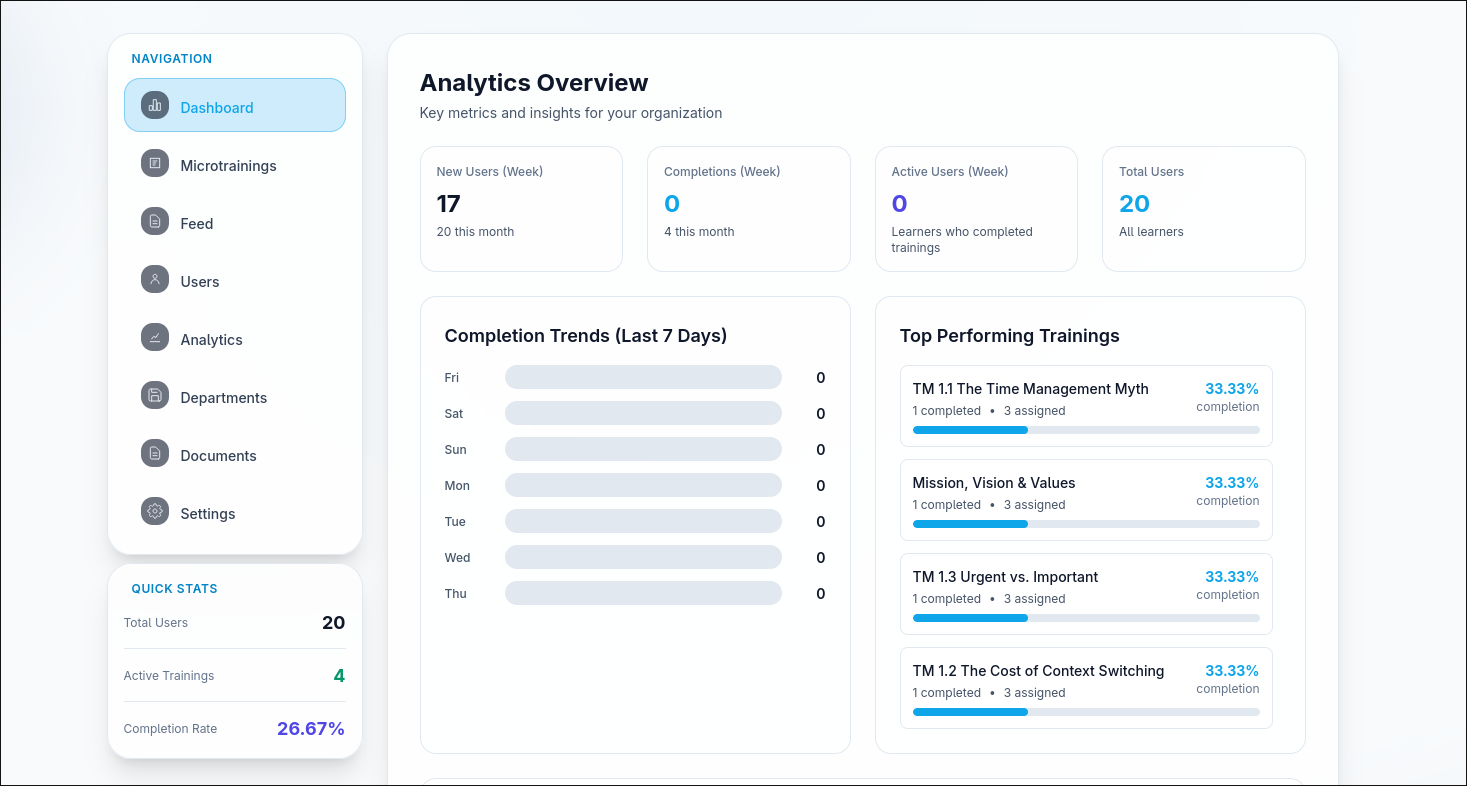The image size is (1467, 786).
Task: Click the Friday completion trend bar
Action: 643,377
